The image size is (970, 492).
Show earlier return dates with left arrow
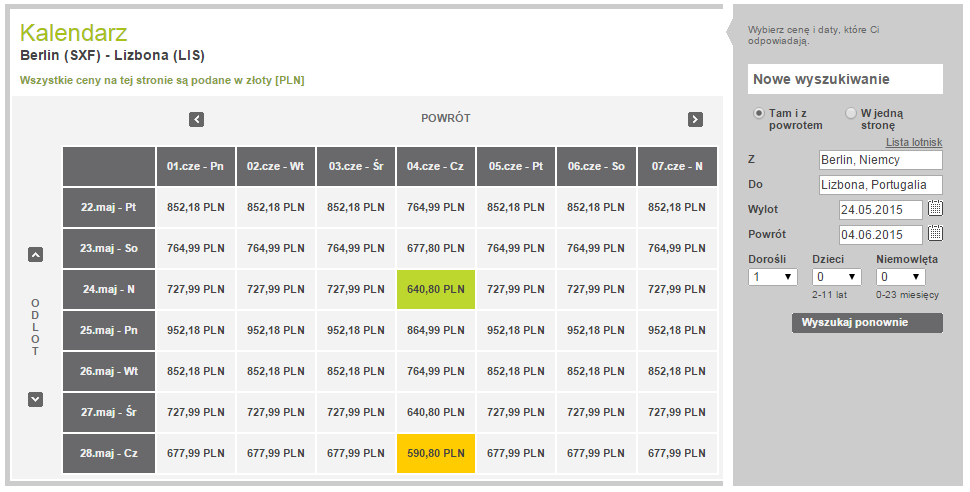pos(196,119)
